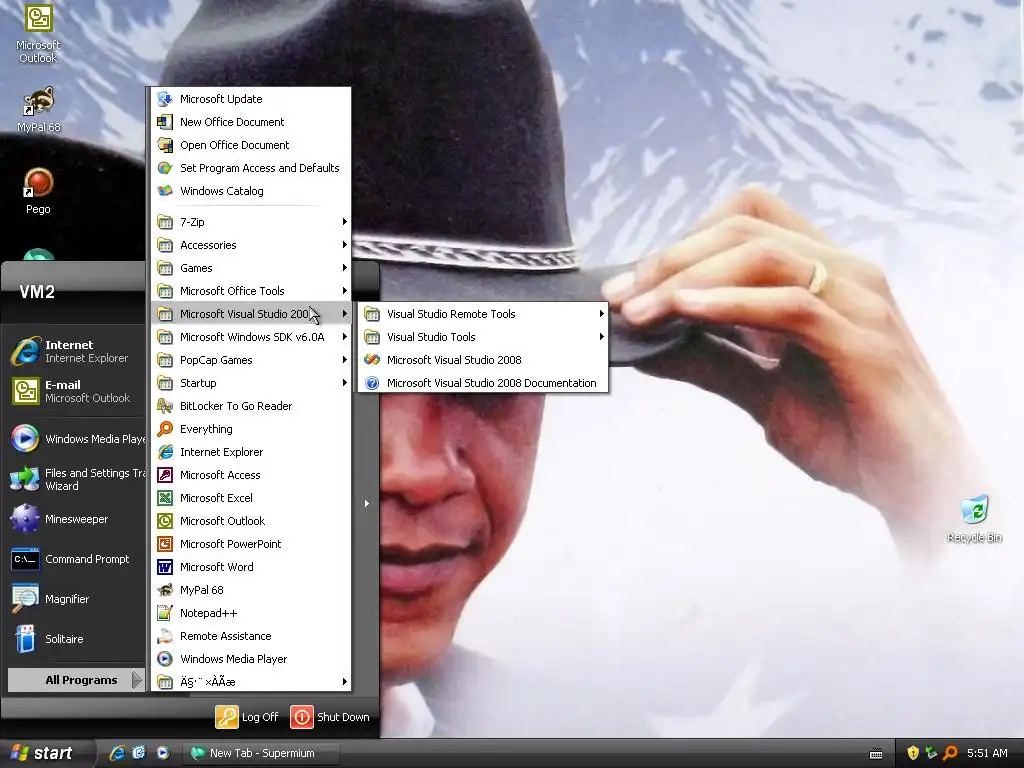
Task: Launch Minesweeper from start menu
Action: coord(75,519)
